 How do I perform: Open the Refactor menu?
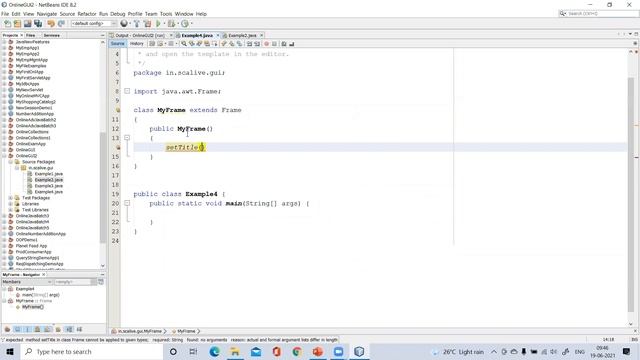click(x=87, y=14)
